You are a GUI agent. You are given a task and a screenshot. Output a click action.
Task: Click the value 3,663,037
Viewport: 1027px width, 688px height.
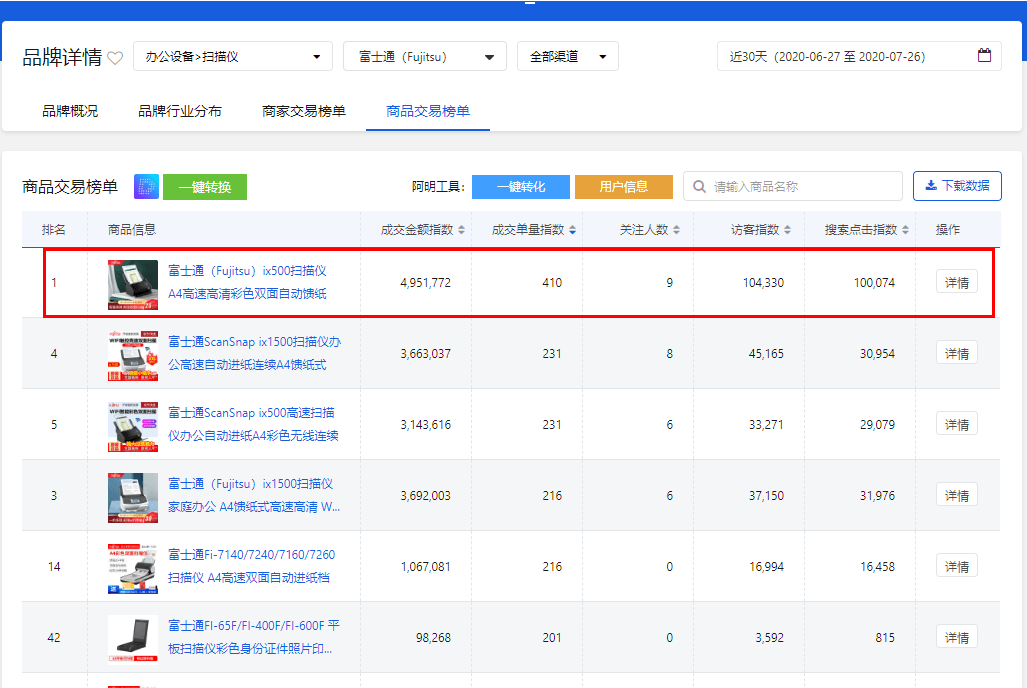click(x=426, y=354)
